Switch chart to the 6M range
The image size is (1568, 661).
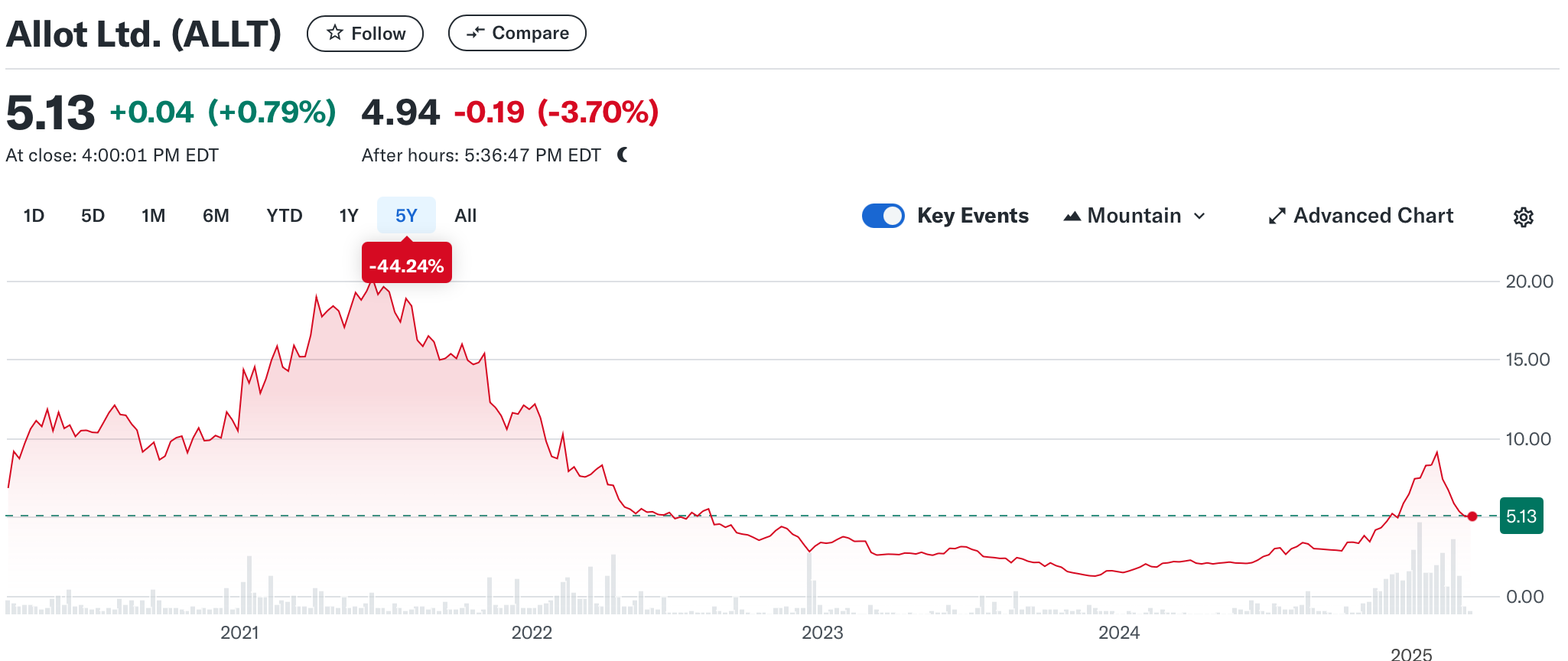coord(216,216)
